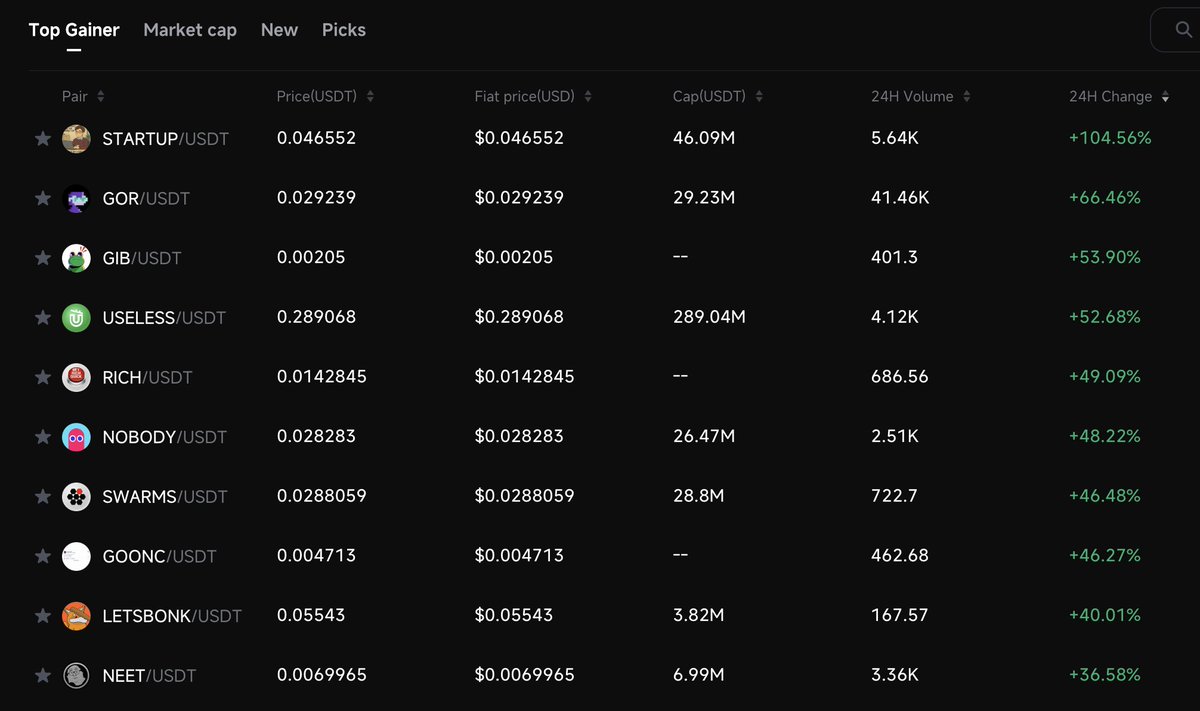Click the 462.68 volume value

(x=900, y=555)
